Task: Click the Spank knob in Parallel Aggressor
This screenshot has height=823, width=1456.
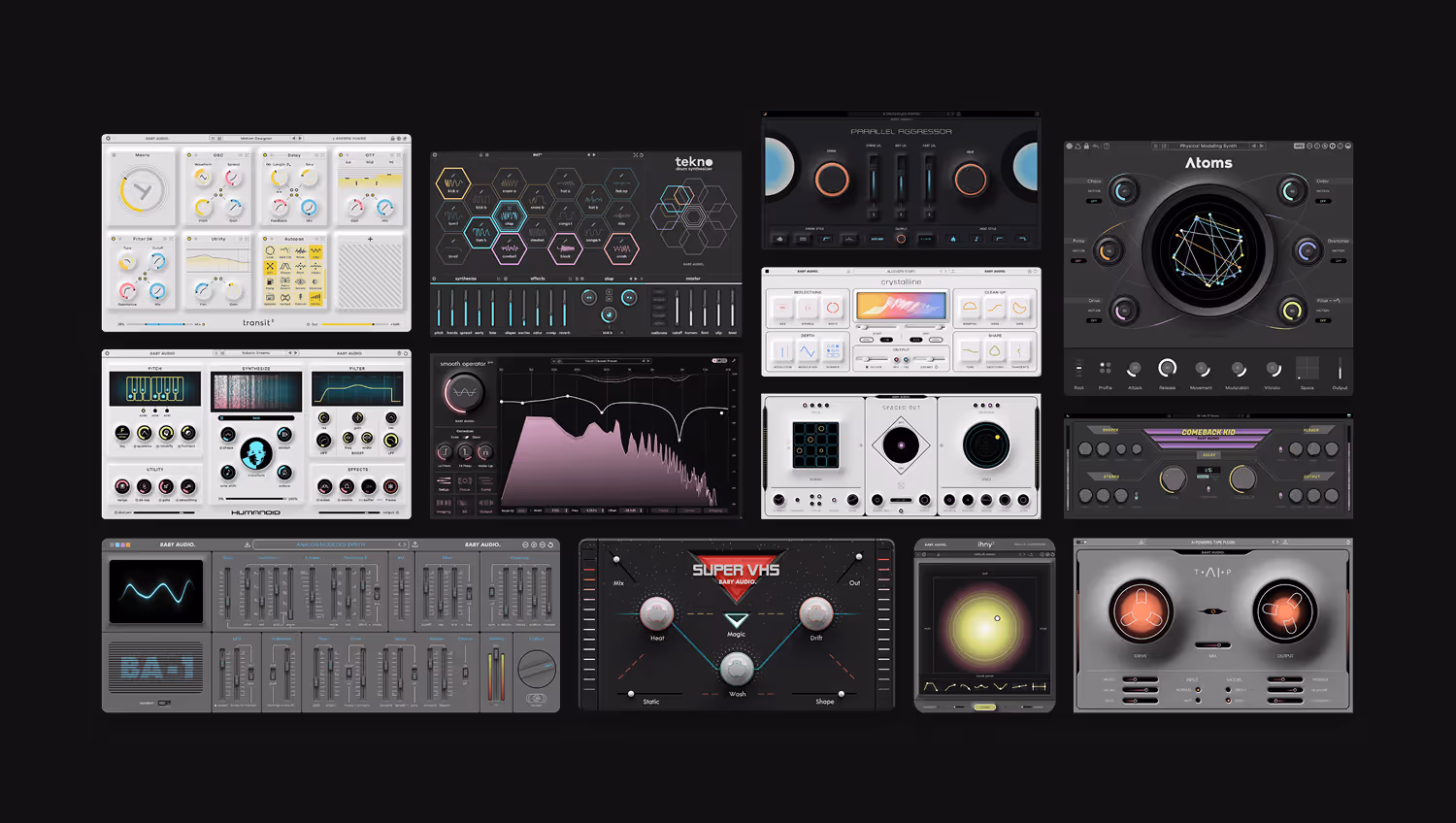Action: point(832,180)
